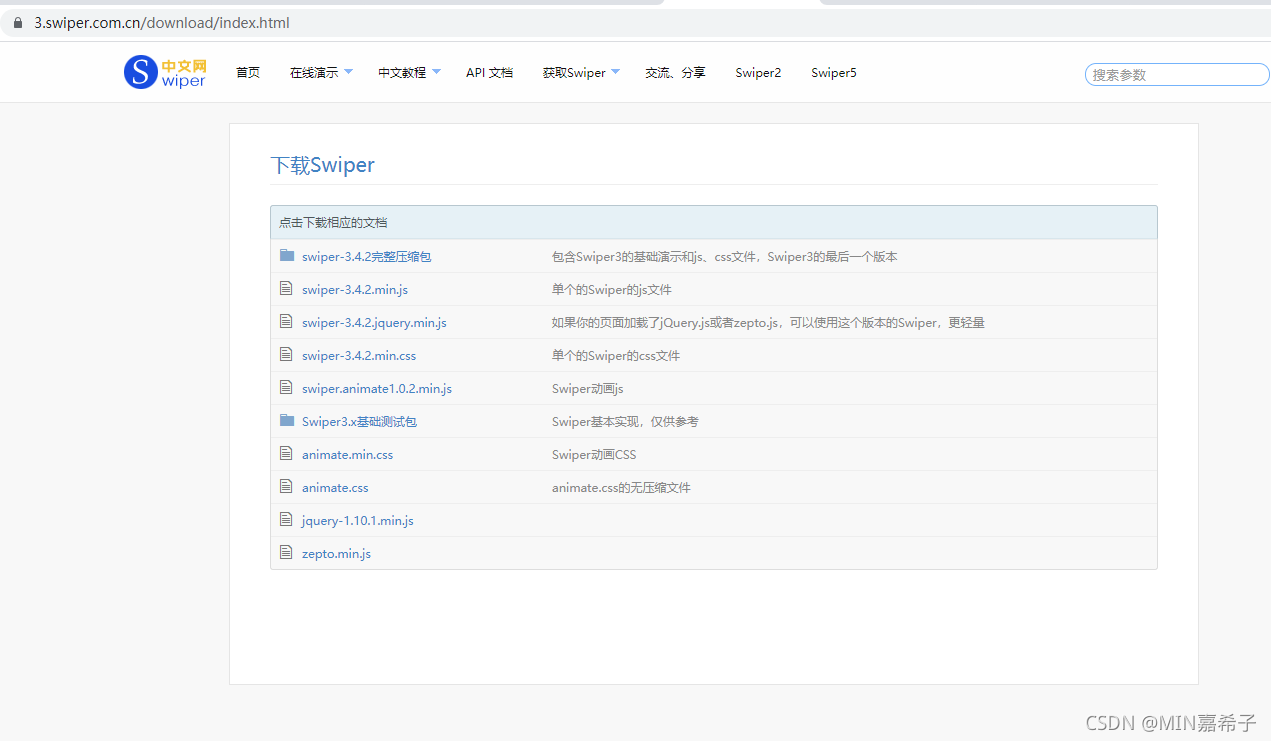Open the 中文教程 menu label
The height and width of the screenshot is (741, 1271).
pos(402,73)
